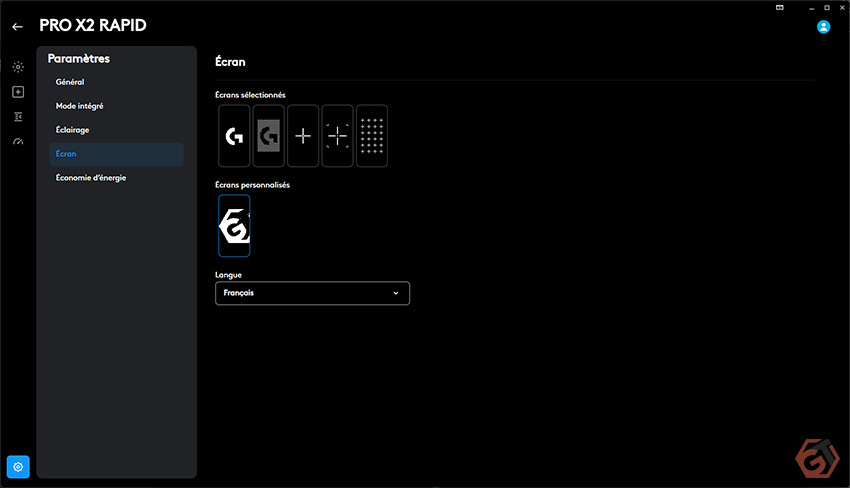Click the chevron arrow in Langue combo box
This screenshot has height=488, width=850.
click(396, 293)
